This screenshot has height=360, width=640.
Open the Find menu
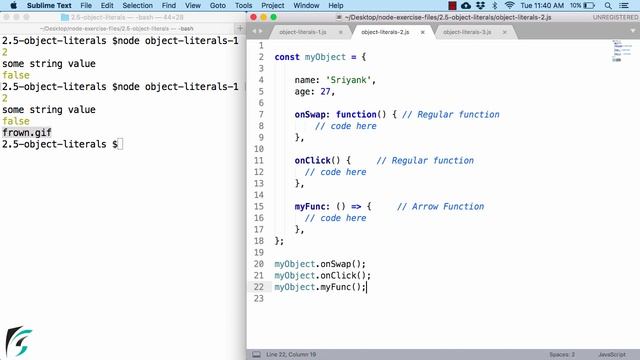click(169, 5)
